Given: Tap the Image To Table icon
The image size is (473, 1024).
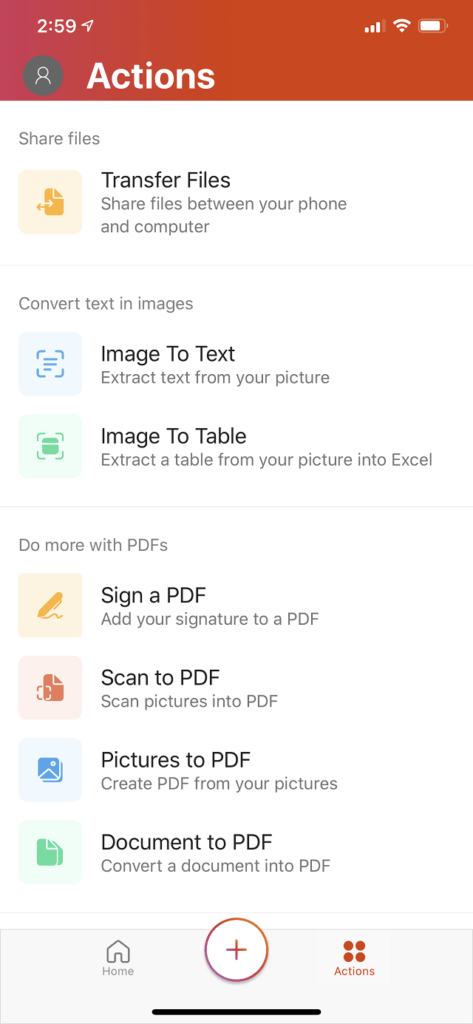Looking at the screenshot, I should [50, 446].
